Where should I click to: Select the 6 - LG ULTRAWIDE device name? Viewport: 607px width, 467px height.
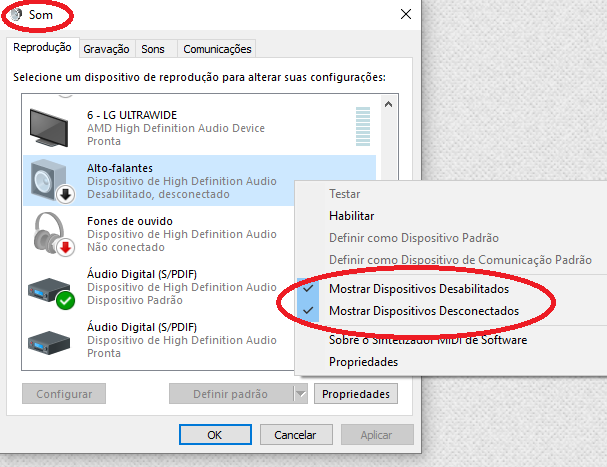[132, 115]
